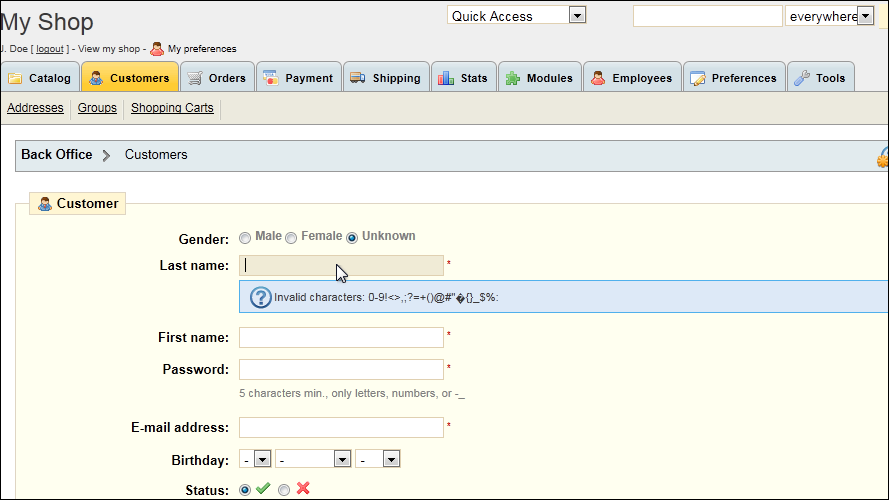Click the Preferences pencil icon
The height and width of the screenshot is (500, 889).
tap(698, 78)
